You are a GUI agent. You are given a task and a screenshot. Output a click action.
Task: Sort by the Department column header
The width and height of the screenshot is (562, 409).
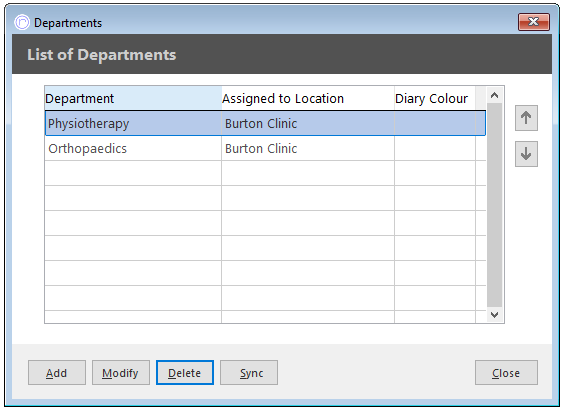pos(133,98)
